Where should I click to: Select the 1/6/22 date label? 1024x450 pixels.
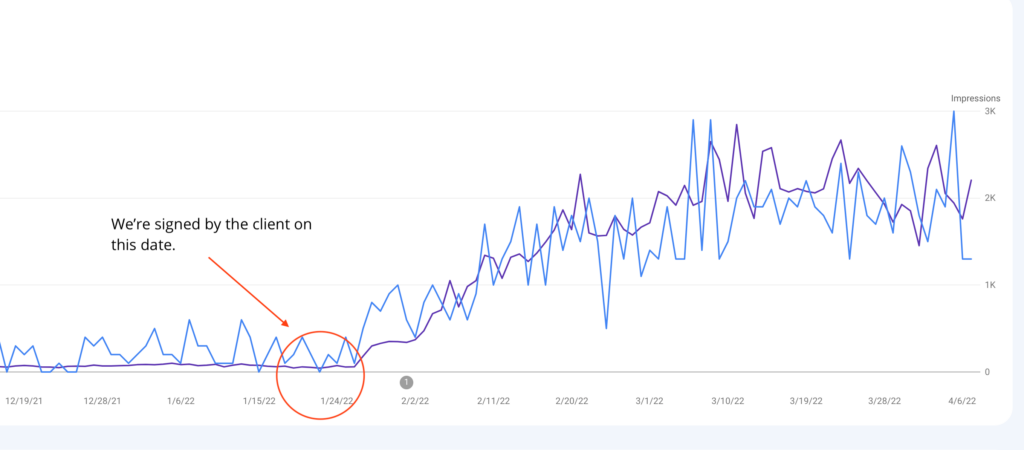180,401
